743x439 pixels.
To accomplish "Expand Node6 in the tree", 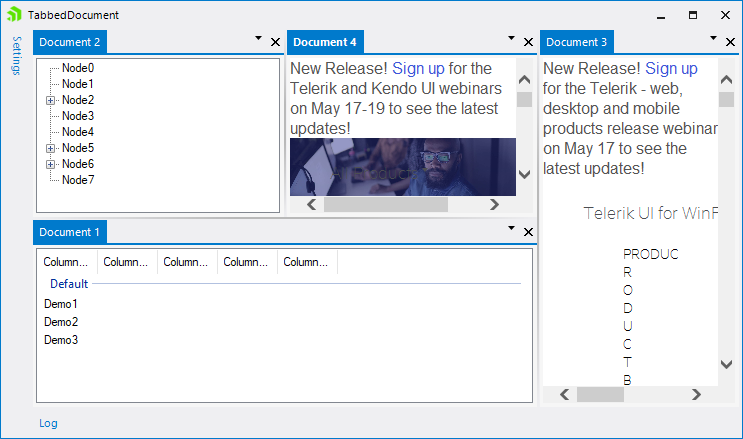I will tap(50, 164).
